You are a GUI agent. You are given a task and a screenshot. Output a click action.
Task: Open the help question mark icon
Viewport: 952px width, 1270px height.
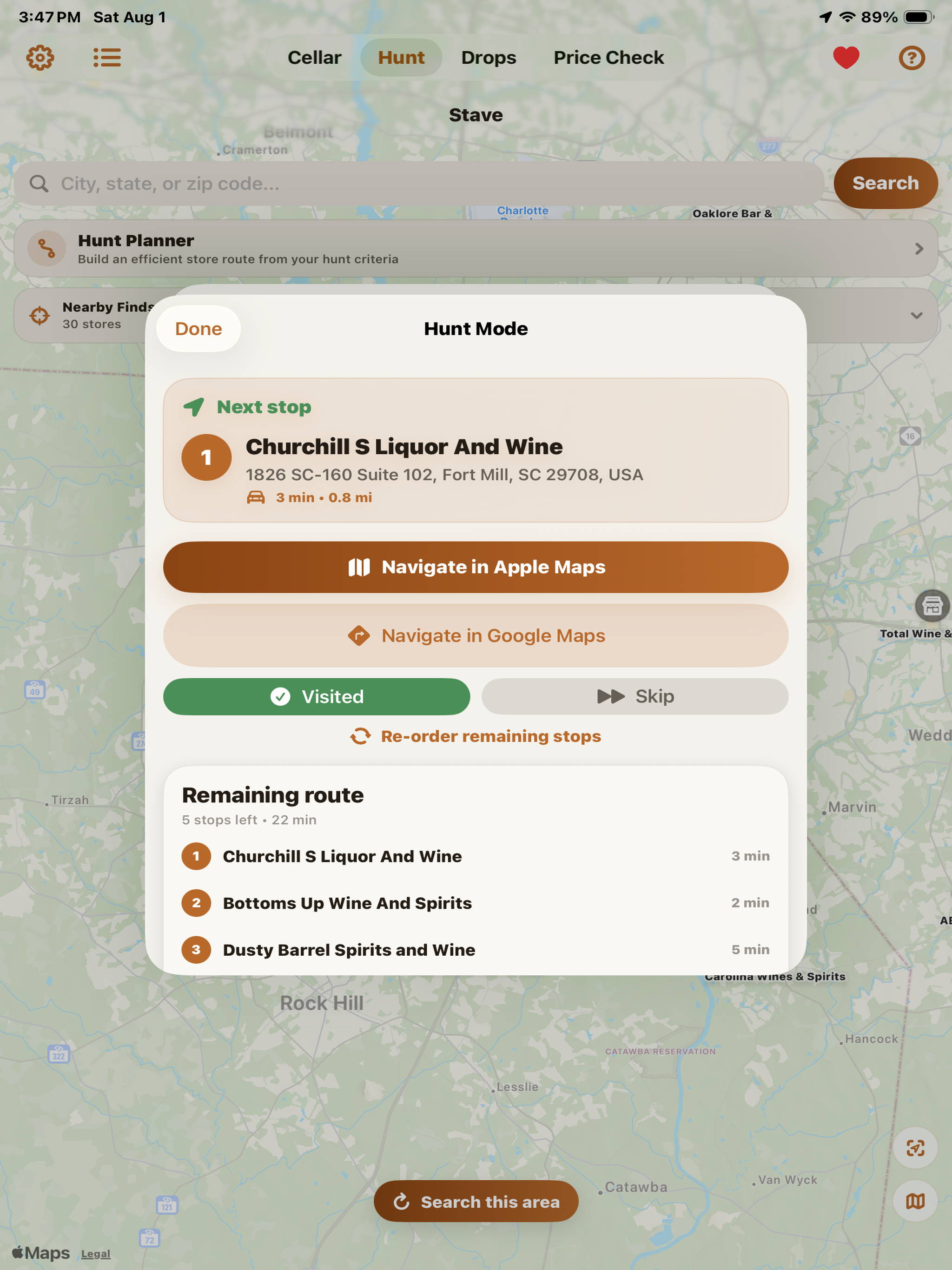pos(911,58)
